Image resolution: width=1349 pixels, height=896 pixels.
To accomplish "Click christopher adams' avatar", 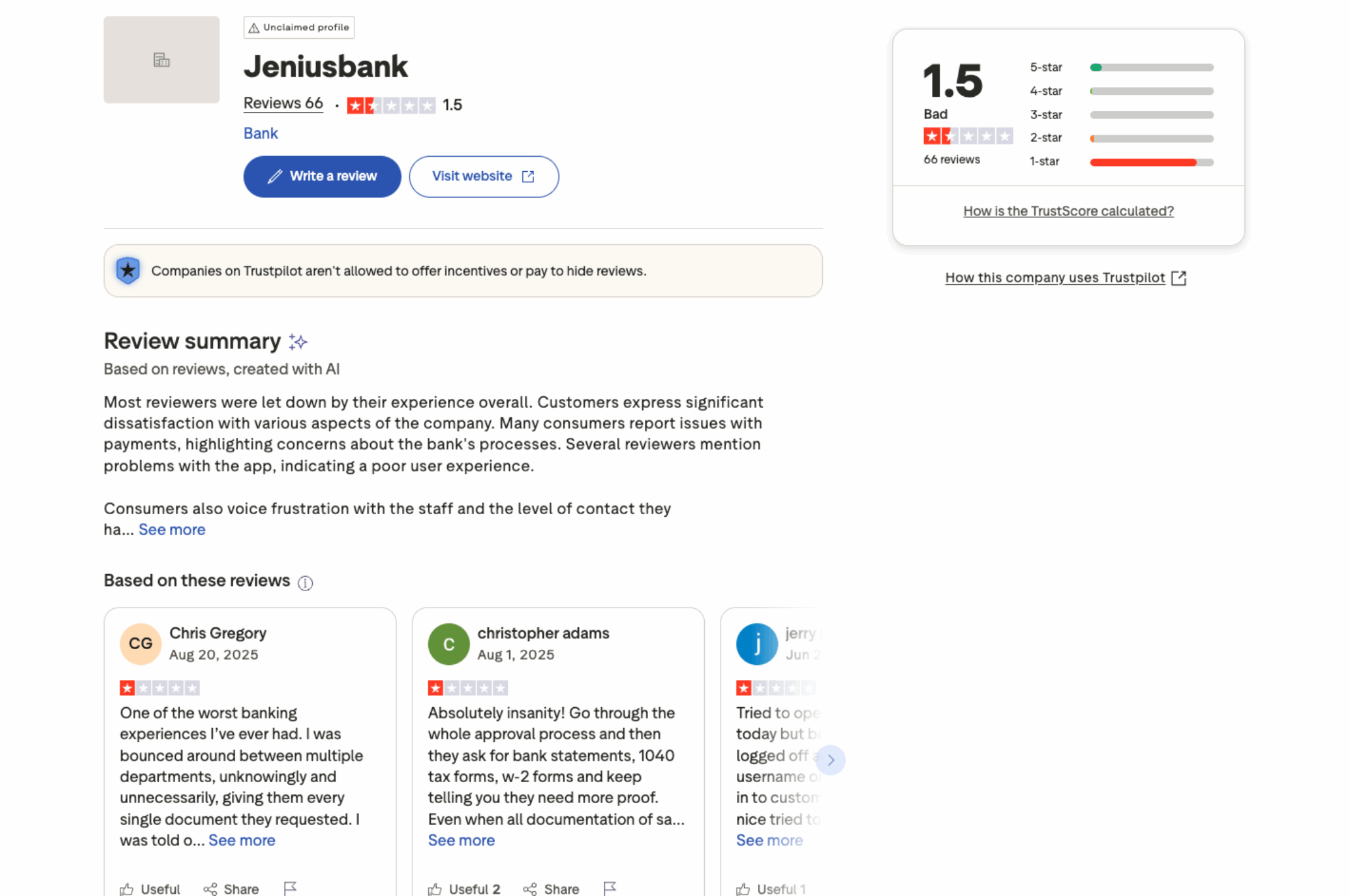I will 449,644.
